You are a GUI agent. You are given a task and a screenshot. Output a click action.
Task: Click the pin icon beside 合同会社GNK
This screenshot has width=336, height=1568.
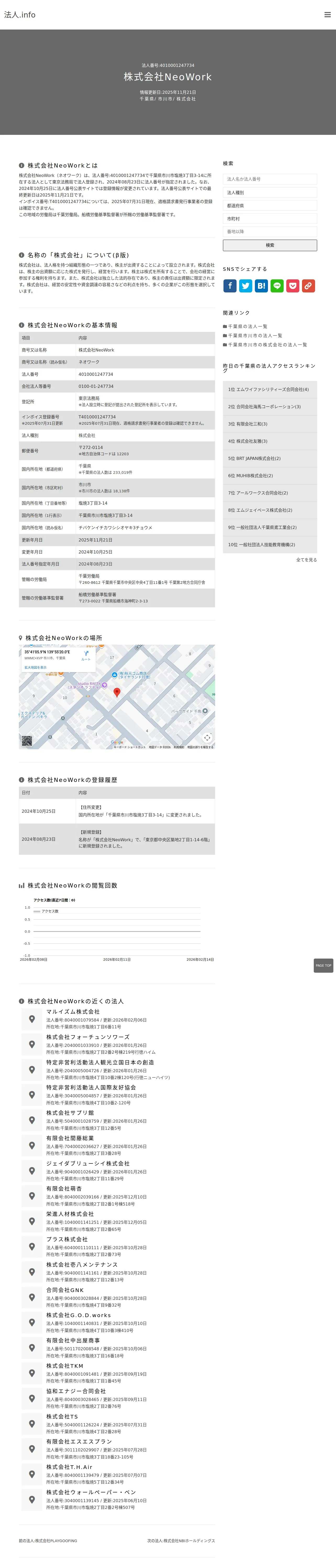coord(32,1298)
